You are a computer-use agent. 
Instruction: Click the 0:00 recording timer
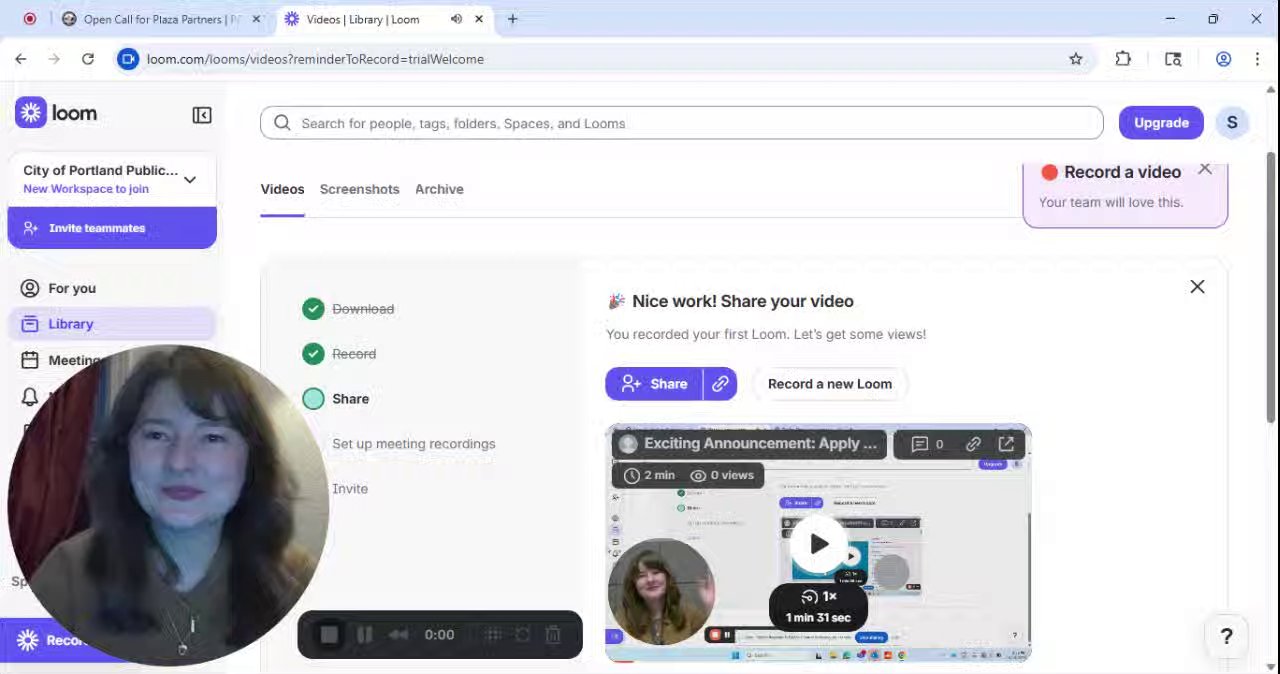[439, 635]
